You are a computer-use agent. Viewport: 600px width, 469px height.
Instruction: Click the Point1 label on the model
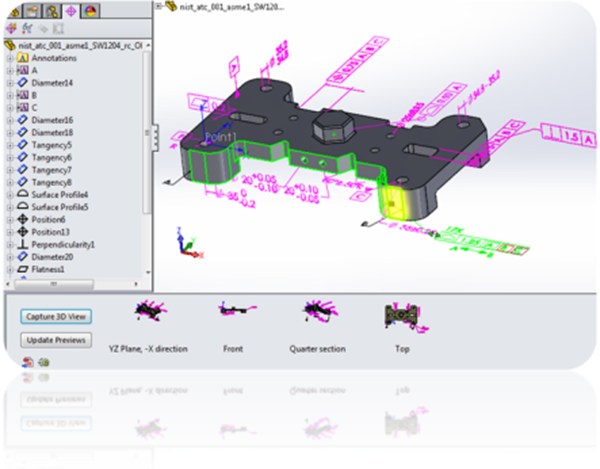point(221,137)
